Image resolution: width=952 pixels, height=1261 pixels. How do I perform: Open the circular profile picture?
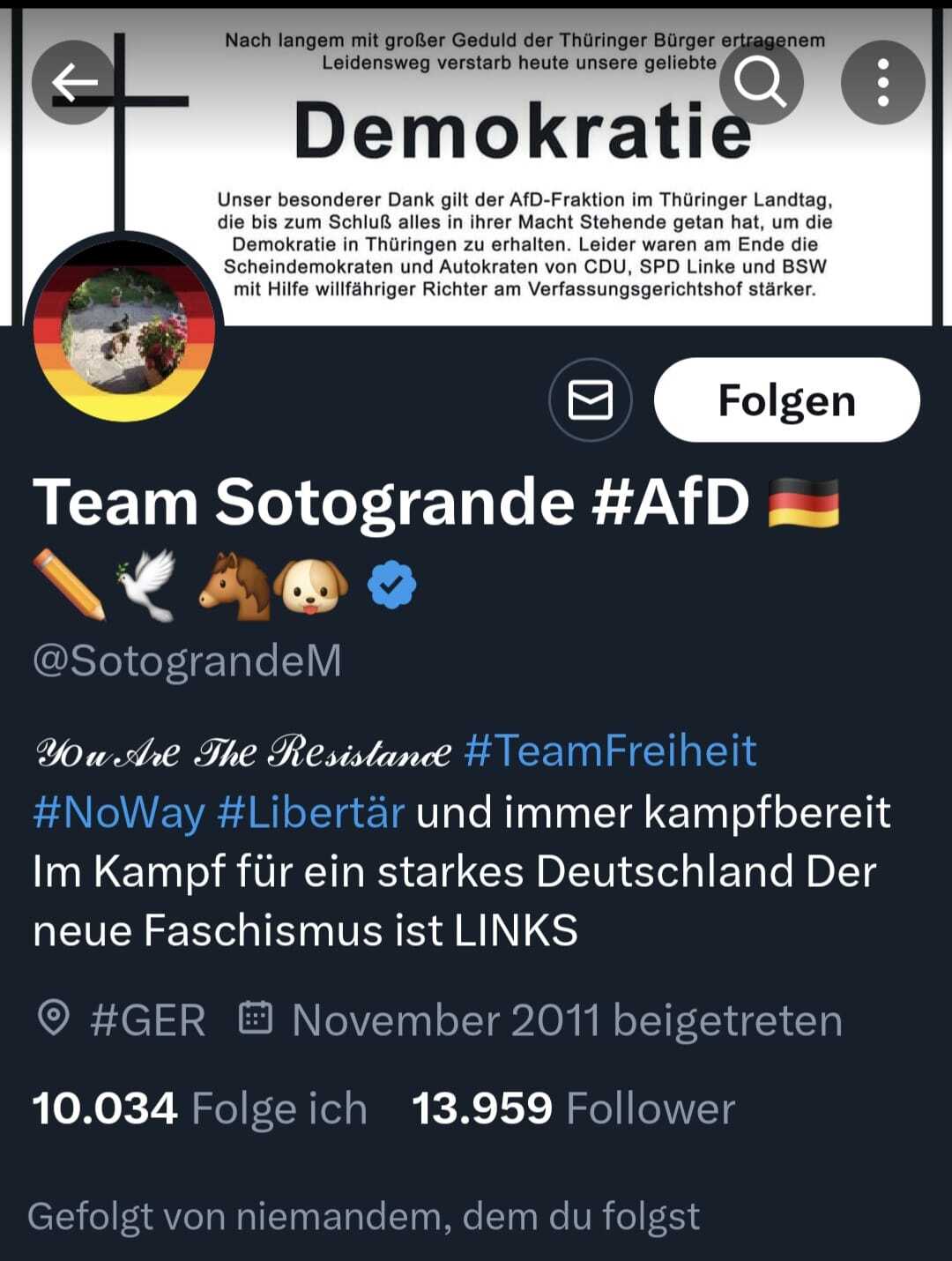(x=124, y=331)
